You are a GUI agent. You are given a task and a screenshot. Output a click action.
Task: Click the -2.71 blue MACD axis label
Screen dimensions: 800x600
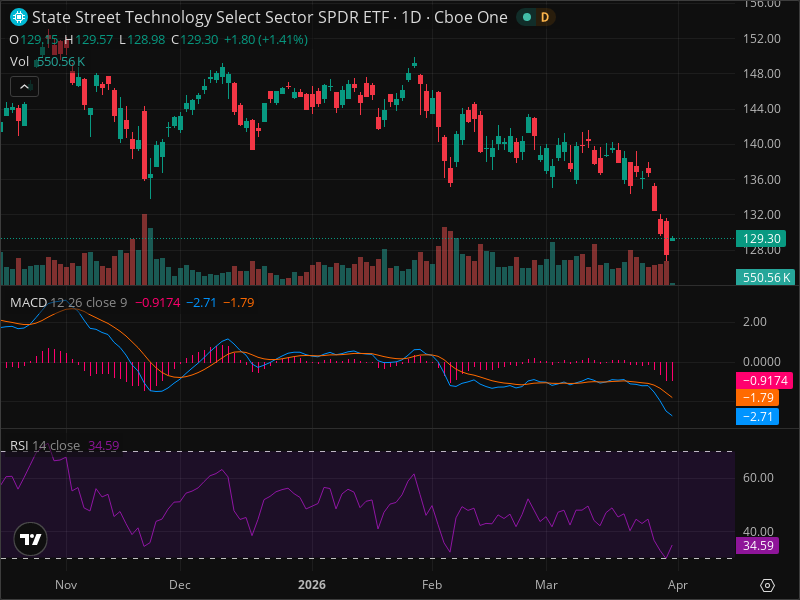(x=758, y=416)
